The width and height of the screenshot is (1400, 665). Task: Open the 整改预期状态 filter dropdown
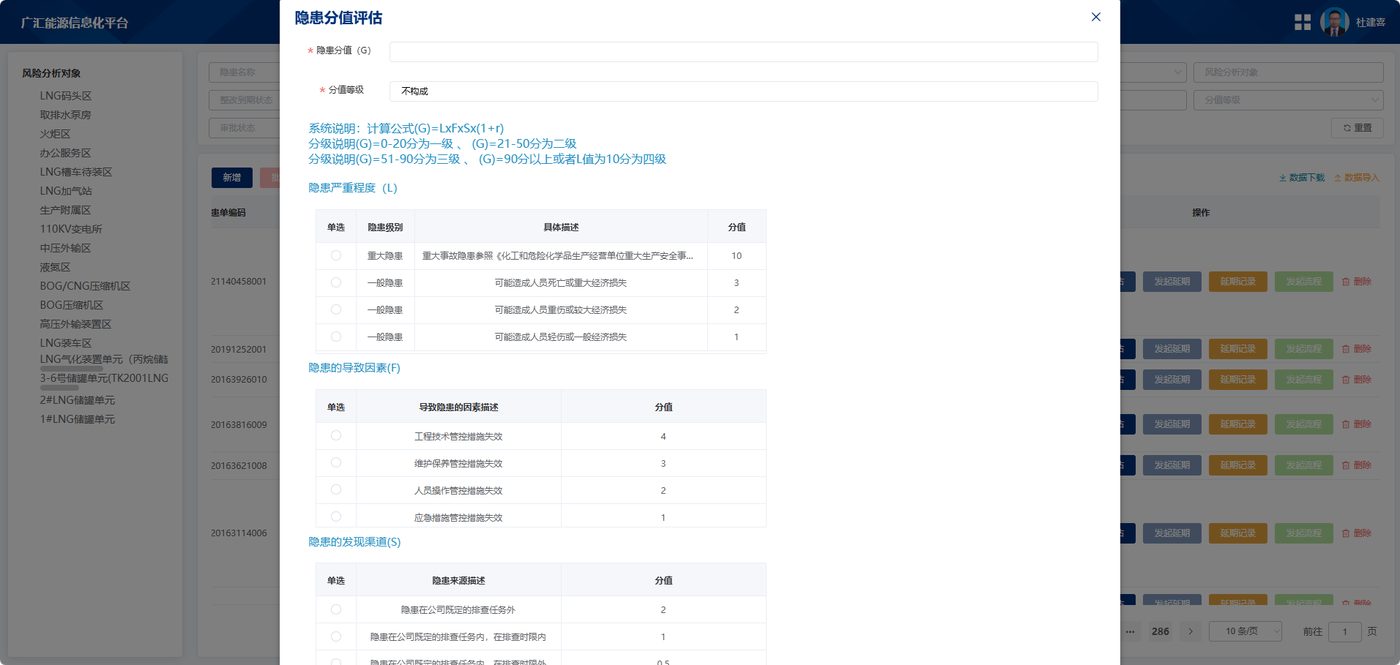[244, 100]
